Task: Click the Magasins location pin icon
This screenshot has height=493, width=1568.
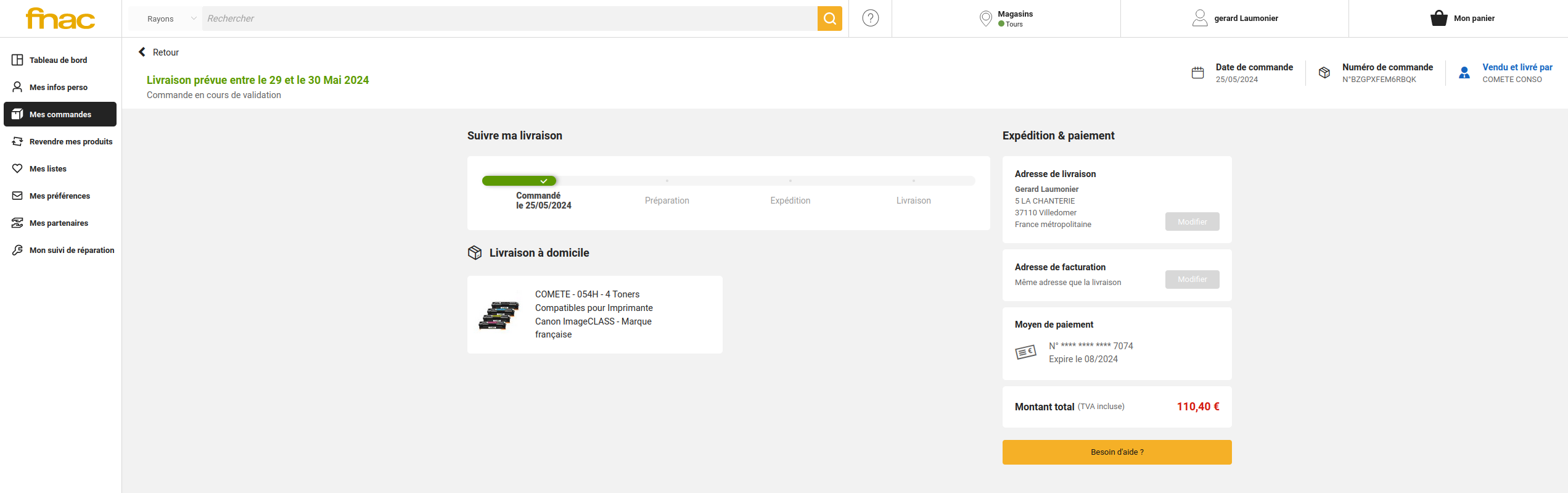Action: 985,19
